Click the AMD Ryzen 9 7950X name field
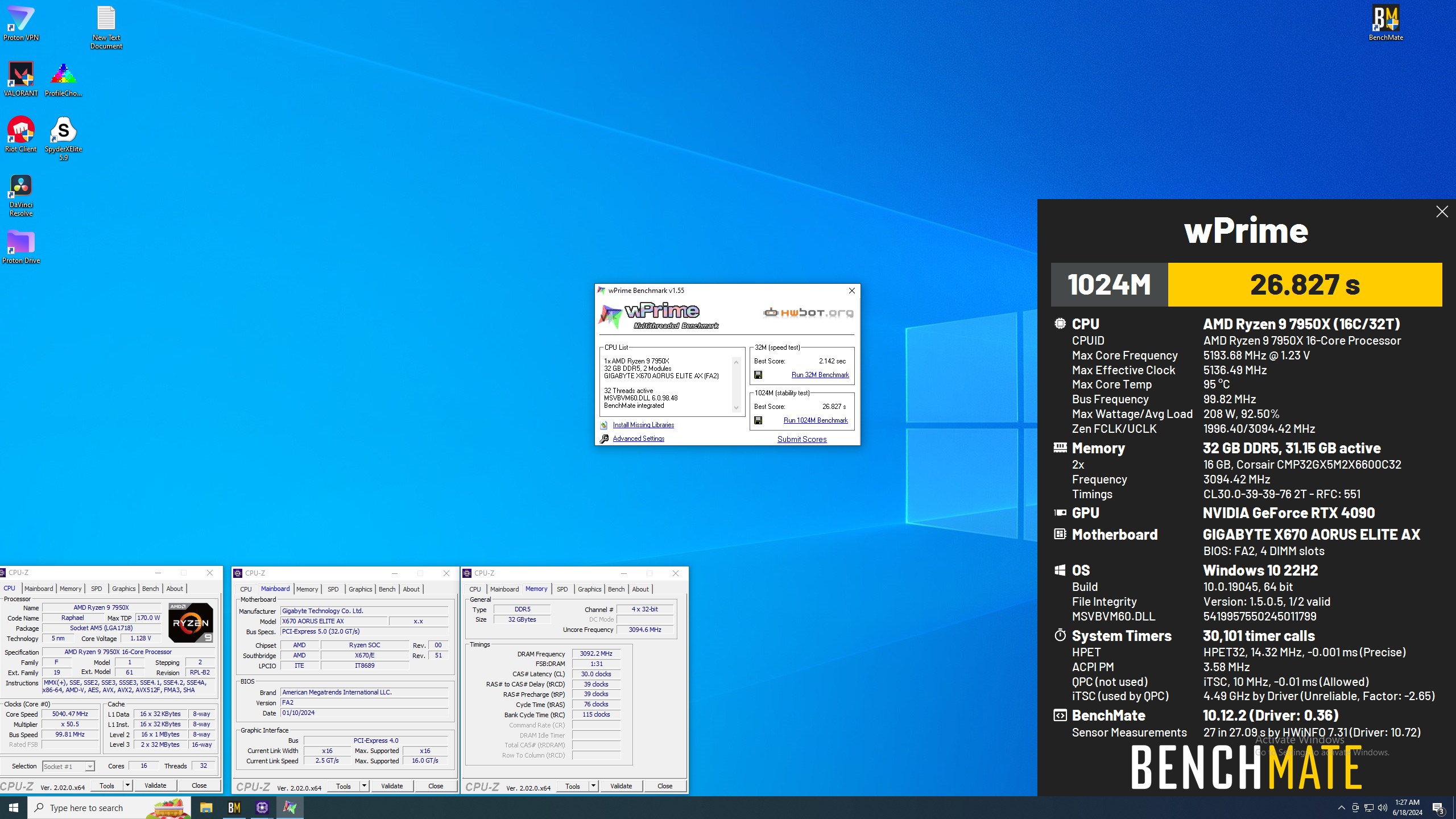1456x819 pixels. [101, 607]
